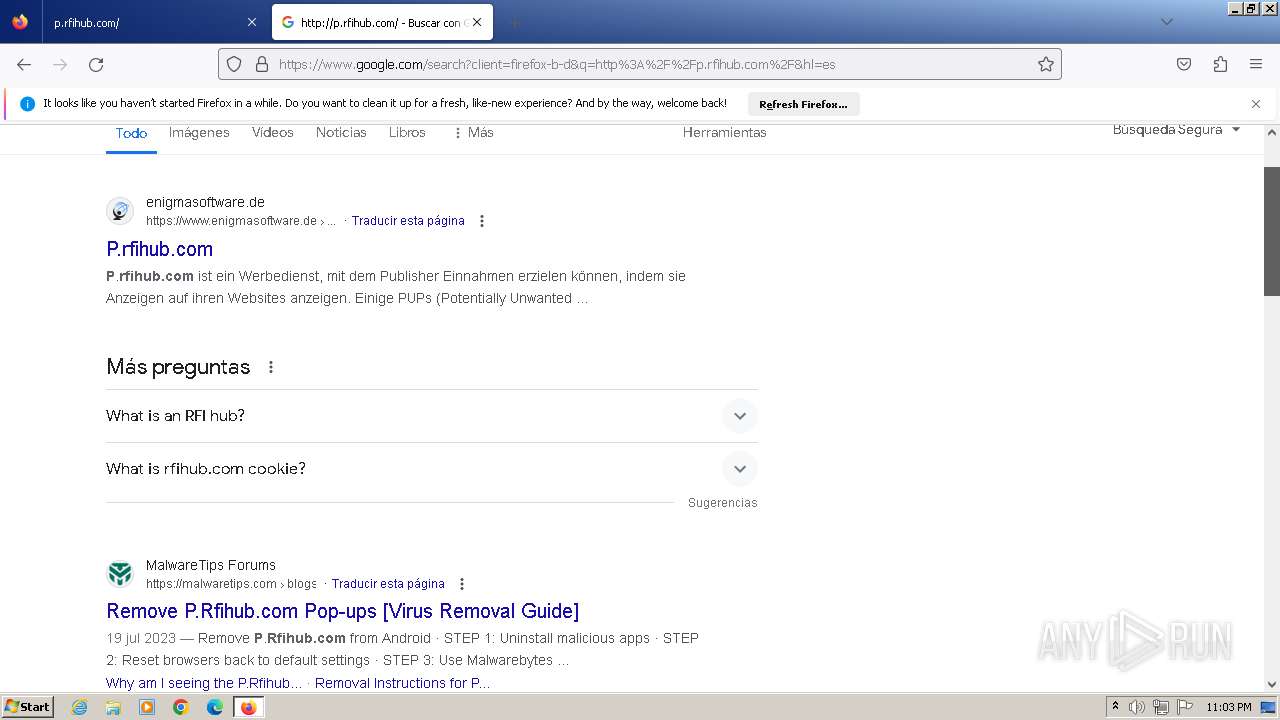Open the Firefox hamburger menu
This screenshot has width=1280, height=720.
(x=1256, y=64)
